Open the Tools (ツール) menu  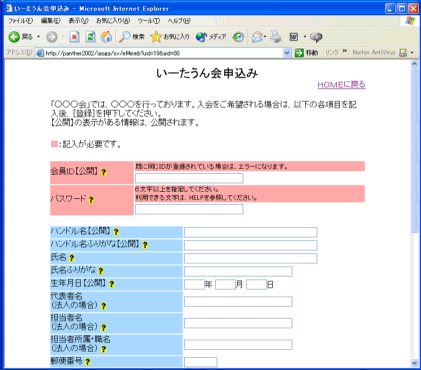coord(149,21)
